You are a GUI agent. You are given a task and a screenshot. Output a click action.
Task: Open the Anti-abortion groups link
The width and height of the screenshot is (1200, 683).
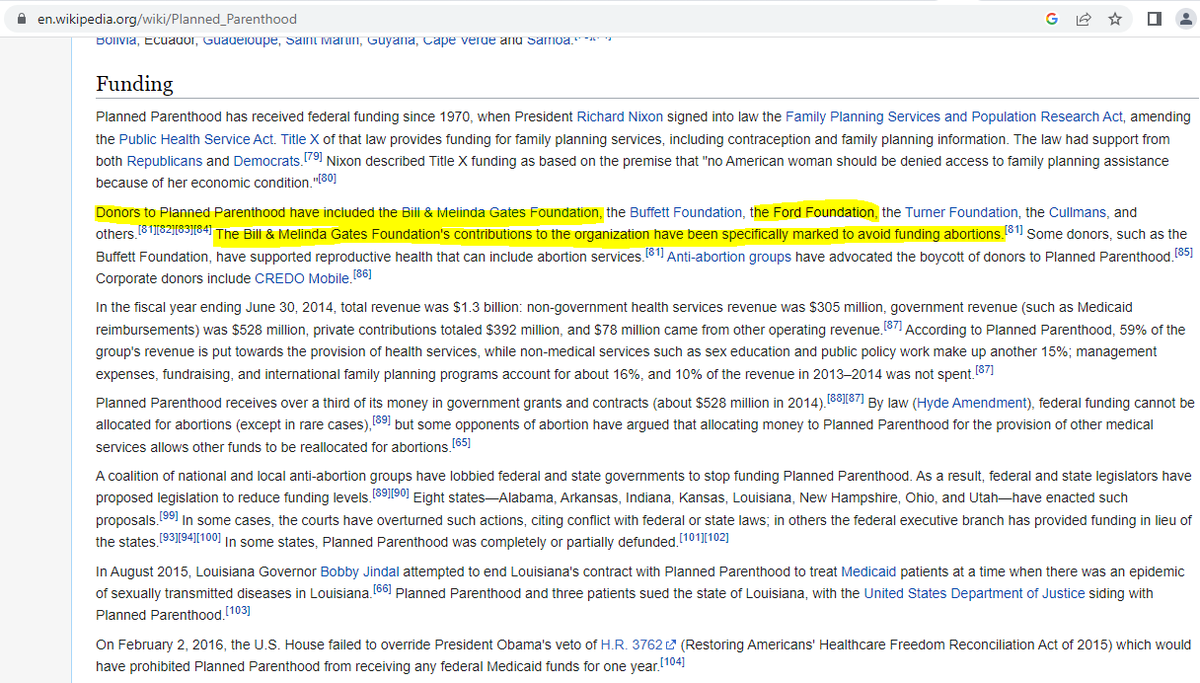[x=729, y=256]
